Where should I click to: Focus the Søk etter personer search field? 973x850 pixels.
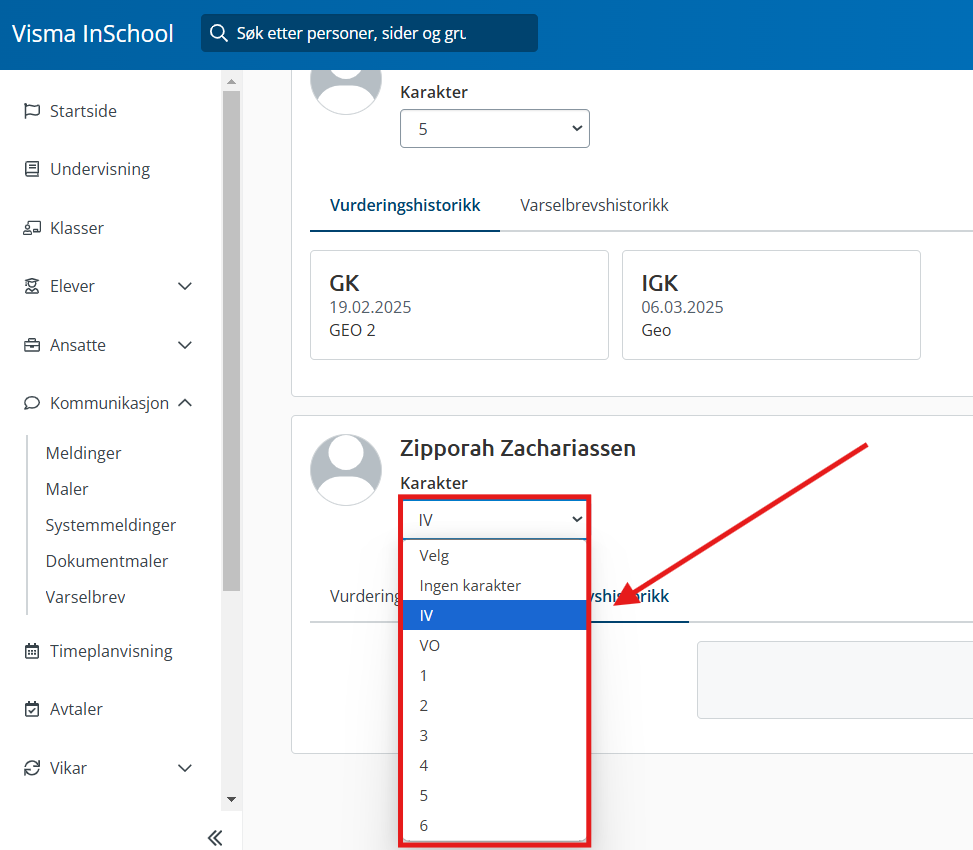[x=369, y=33]
